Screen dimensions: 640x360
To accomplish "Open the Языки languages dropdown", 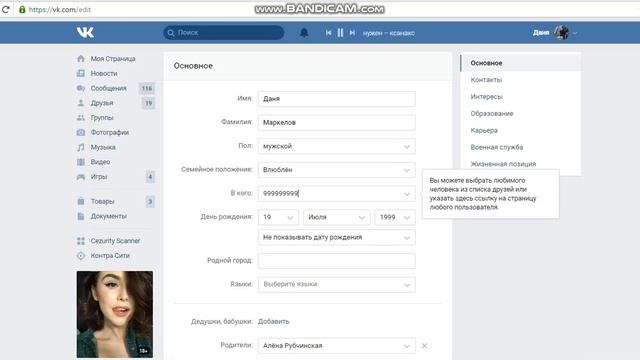I will click(x=337, y=284).
